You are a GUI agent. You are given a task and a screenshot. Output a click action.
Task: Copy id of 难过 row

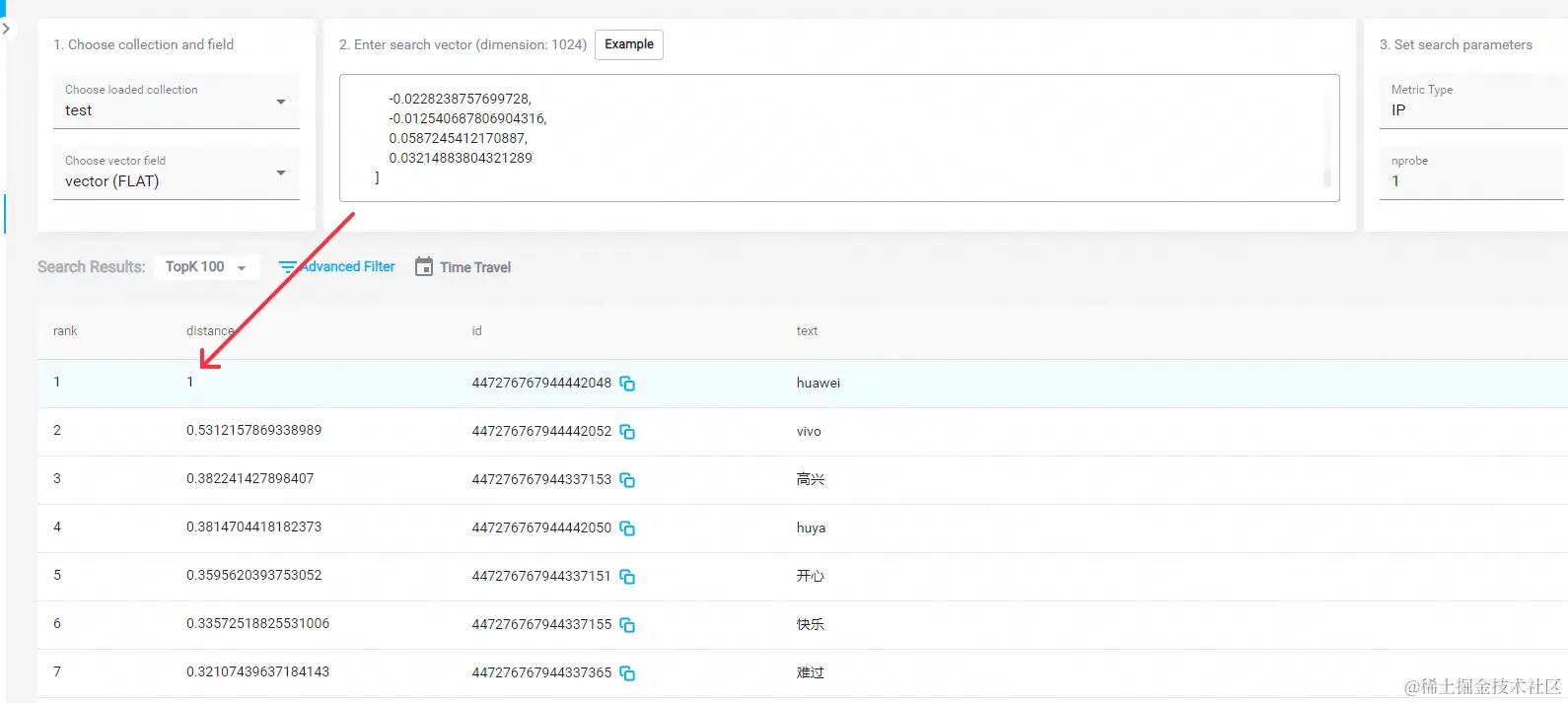(627, 673)
